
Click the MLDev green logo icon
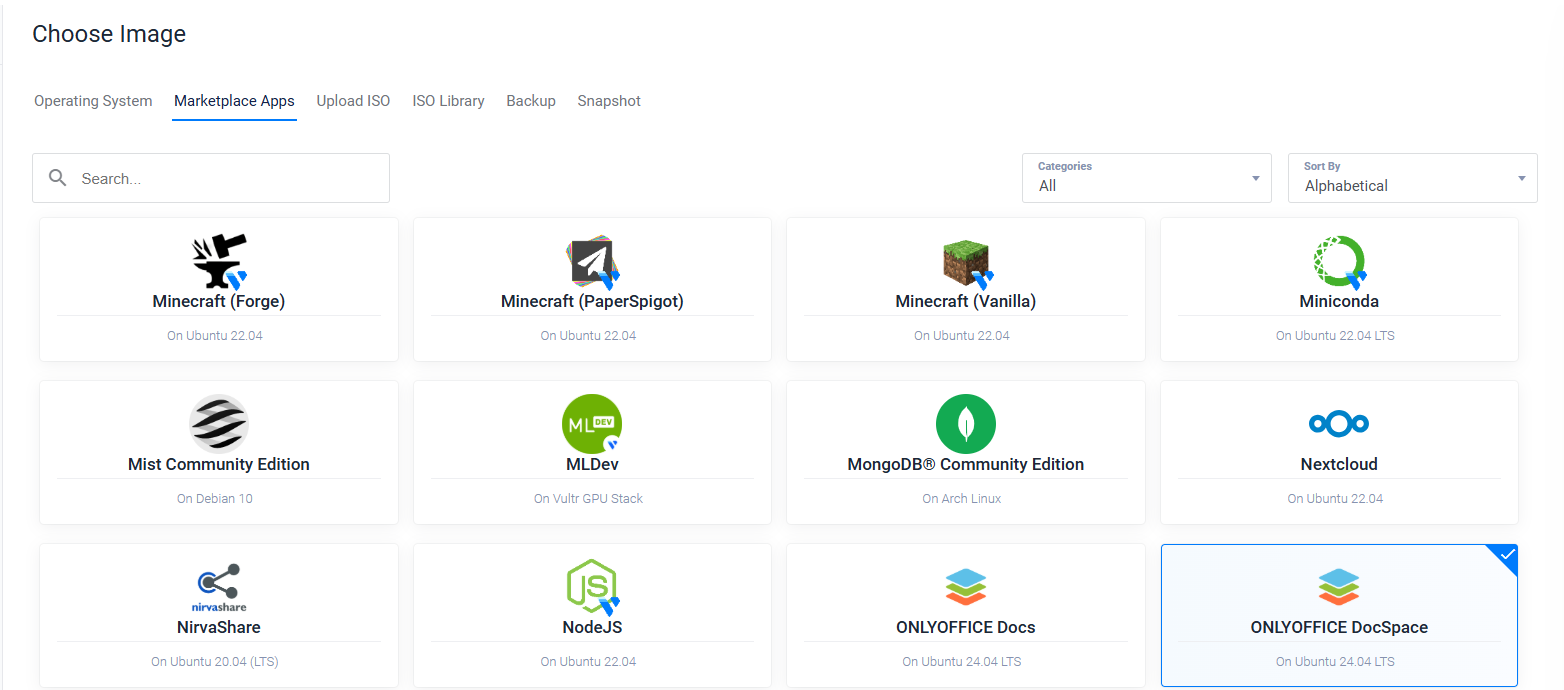tap(592, 424)
